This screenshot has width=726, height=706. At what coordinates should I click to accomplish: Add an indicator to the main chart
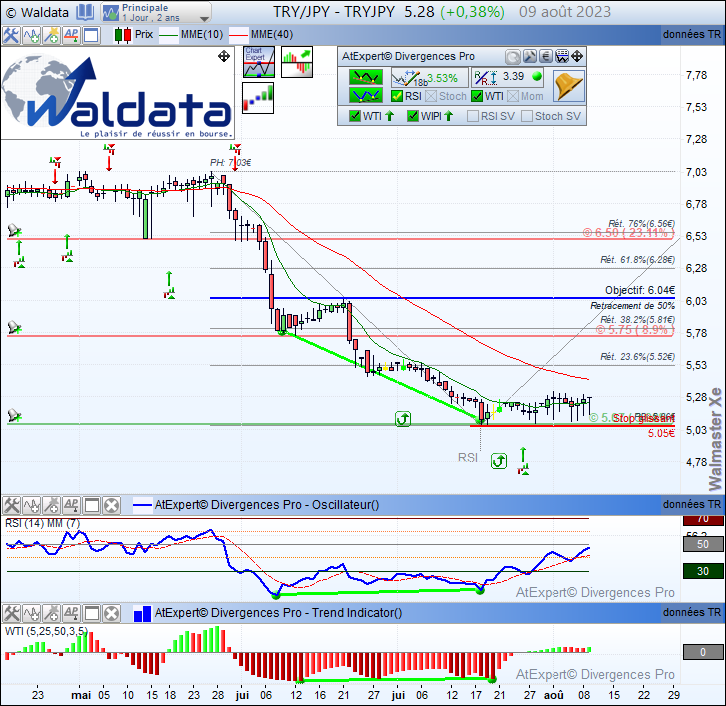point(31,35)
